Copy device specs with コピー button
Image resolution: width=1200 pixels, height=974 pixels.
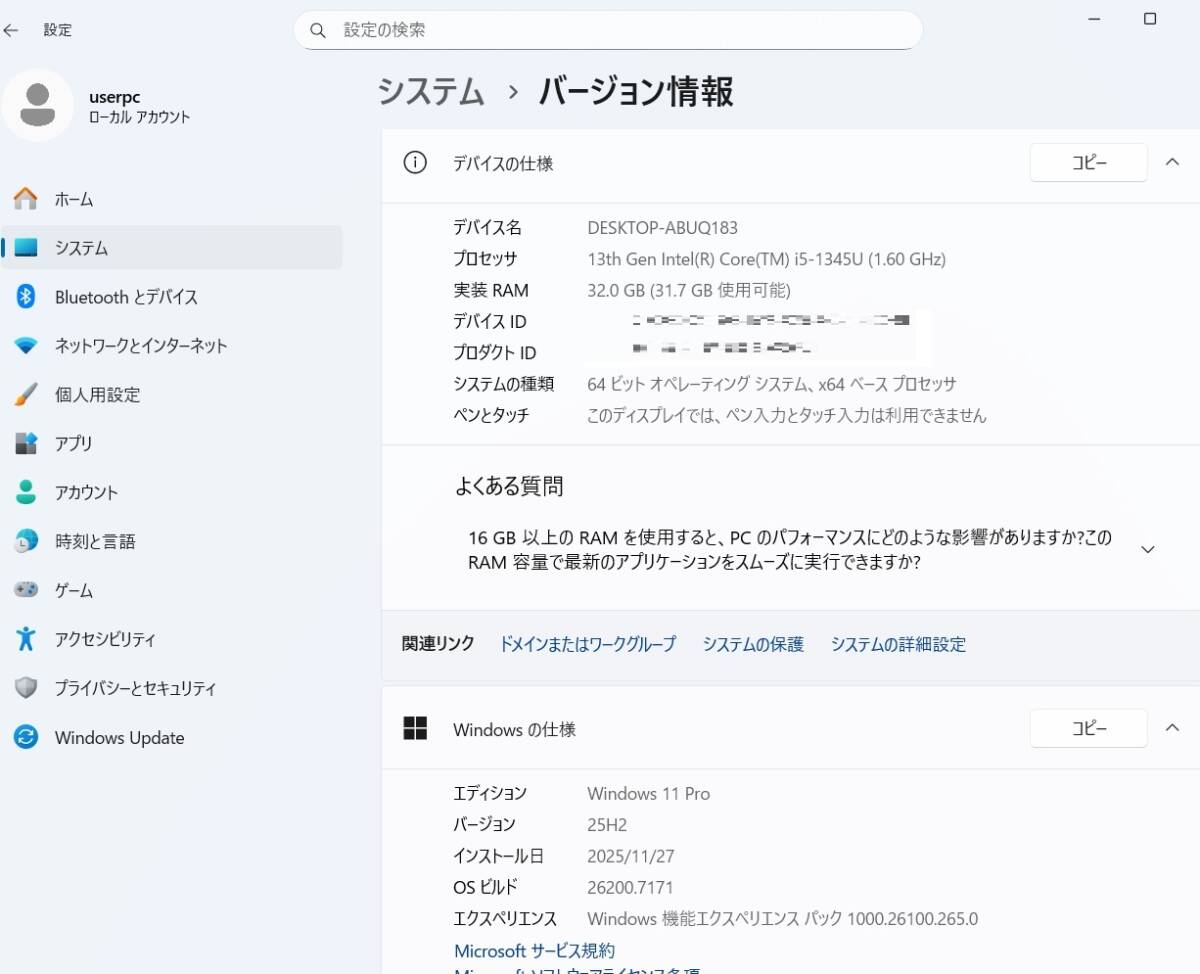pos(1088,163)
